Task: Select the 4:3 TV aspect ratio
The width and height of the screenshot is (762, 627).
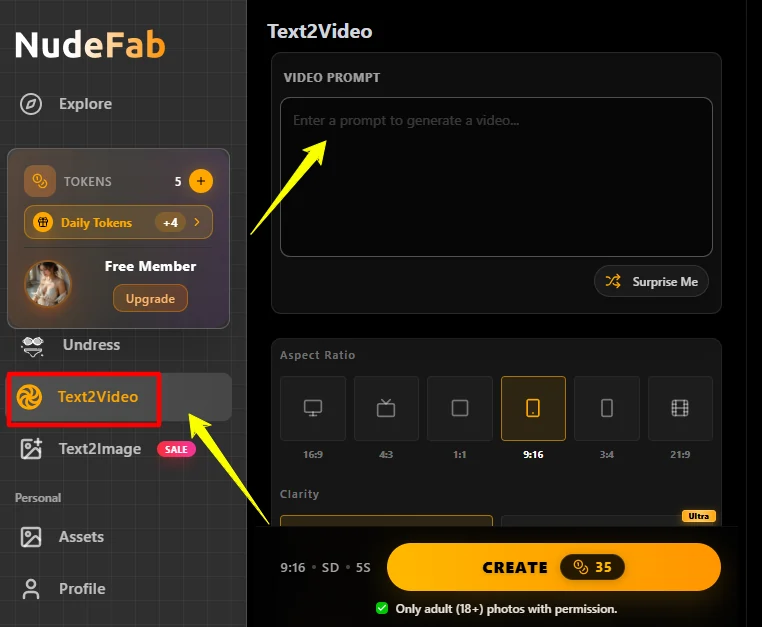Action: (386, 408)
